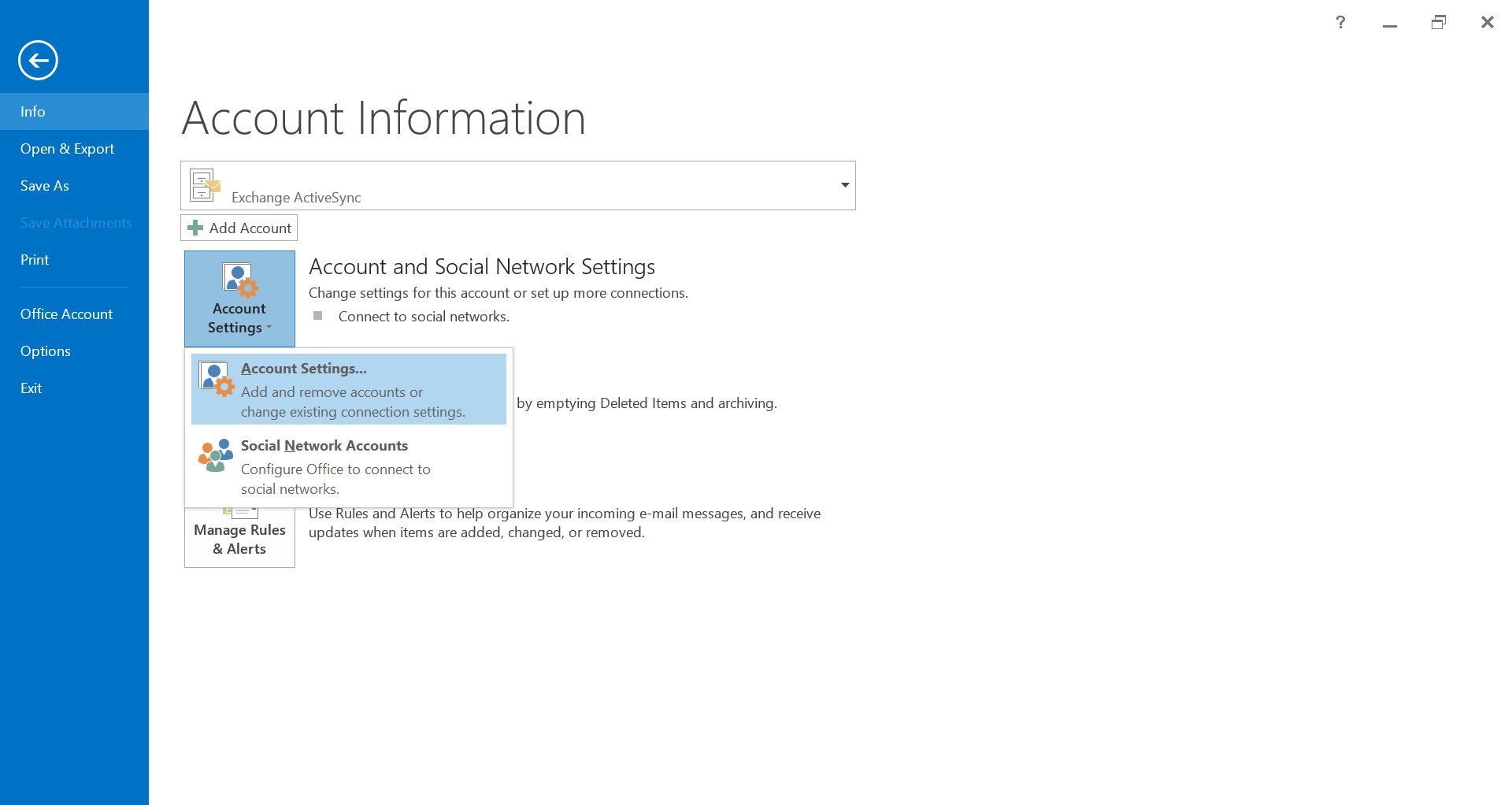Restore down the window

[x=1438, y=22]
